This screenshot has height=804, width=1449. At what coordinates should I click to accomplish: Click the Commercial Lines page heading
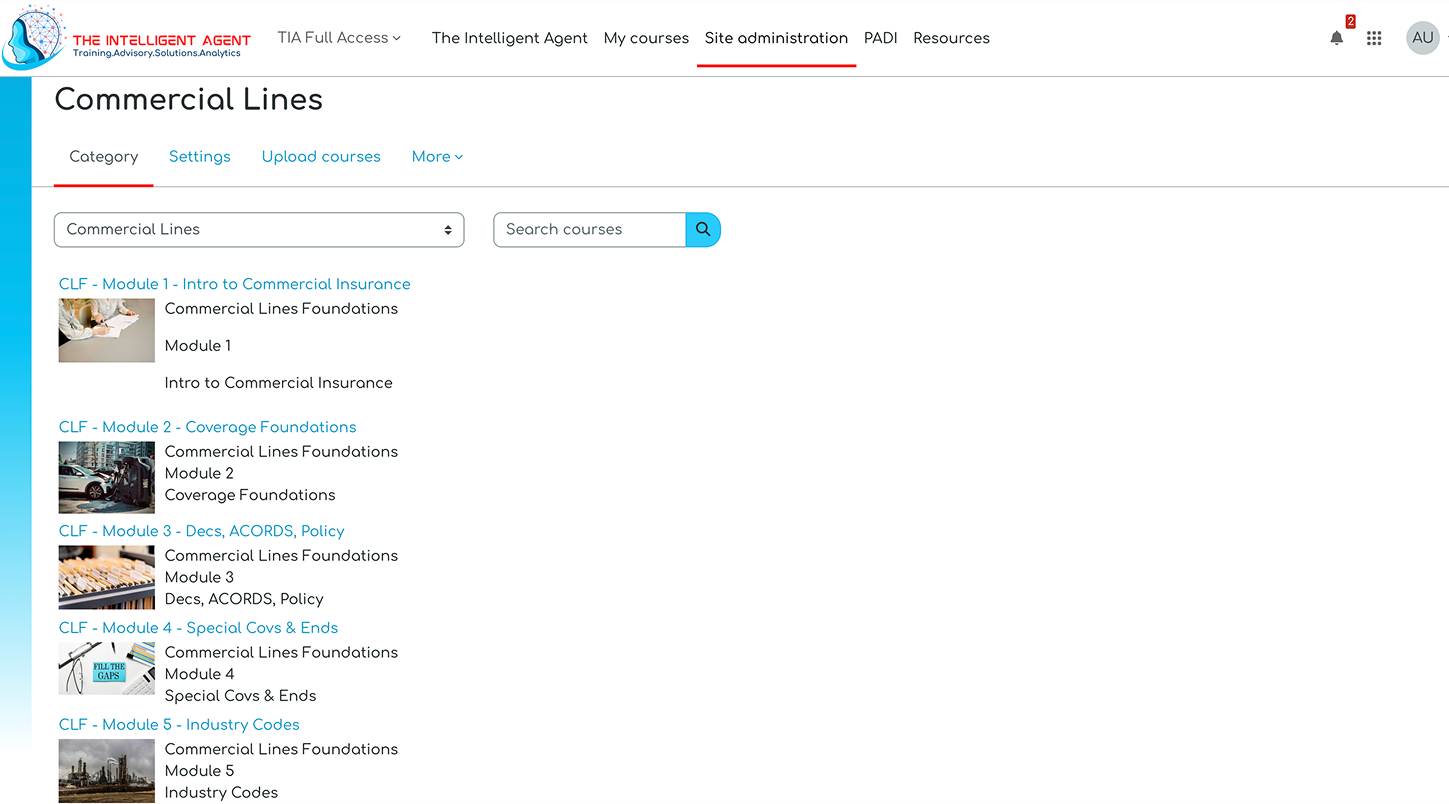(x=188, y=100)
